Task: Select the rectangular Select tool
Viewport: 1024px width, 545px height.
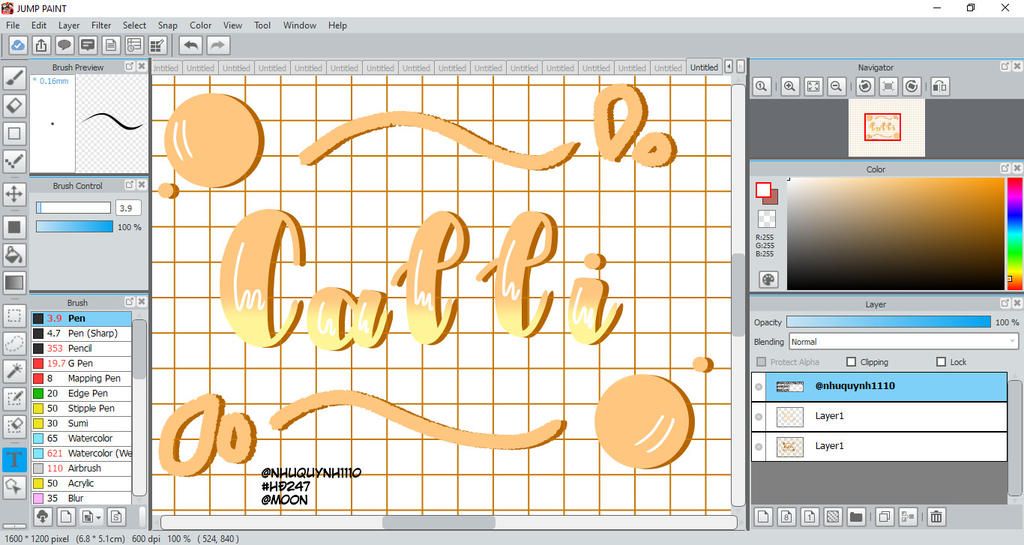Action: coord(14,316)
